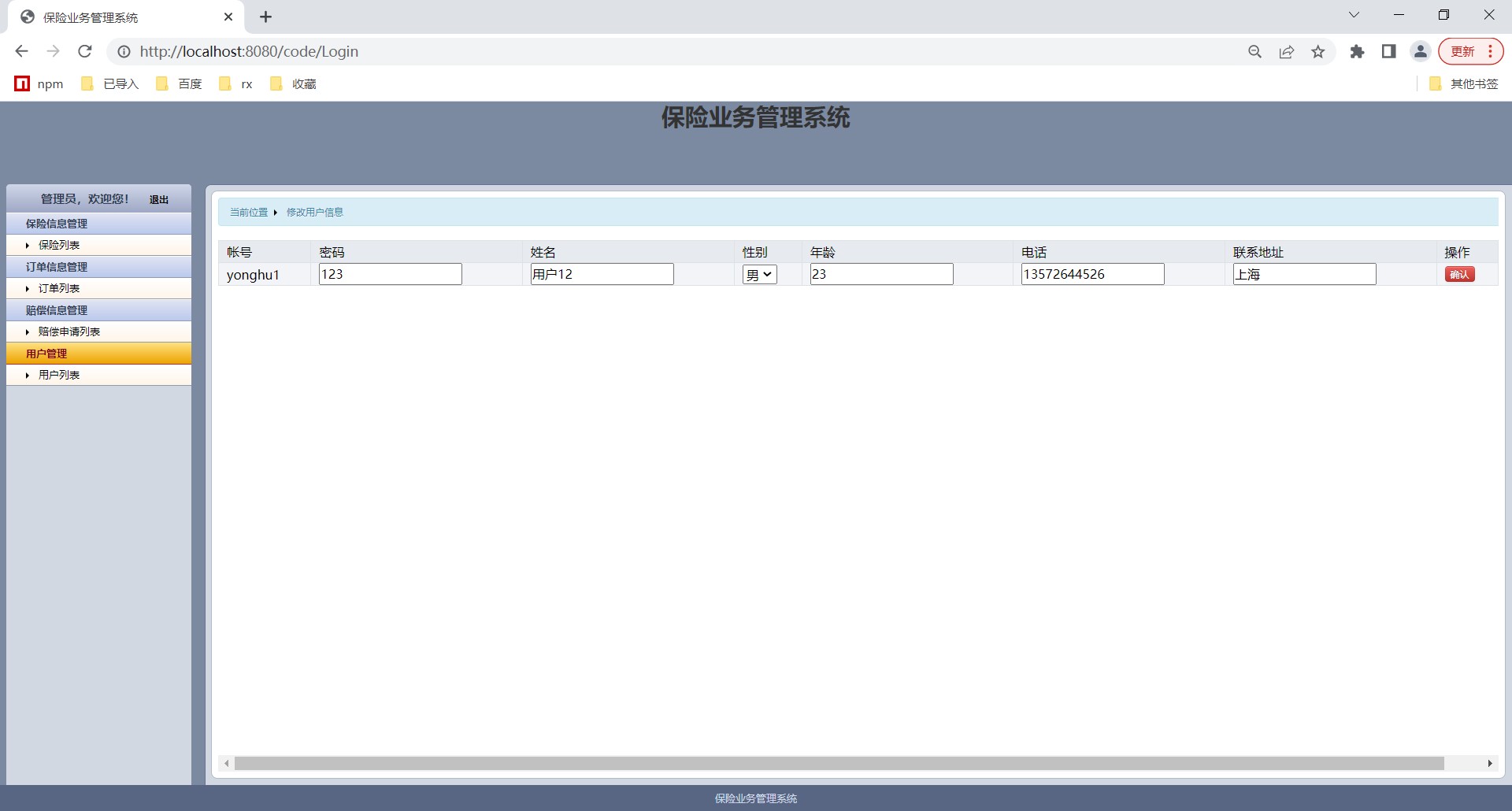This screenshot has width=1512, height=811.
Task: Select 赔偿申请列表 sidebar item
Action: point(69,331)
